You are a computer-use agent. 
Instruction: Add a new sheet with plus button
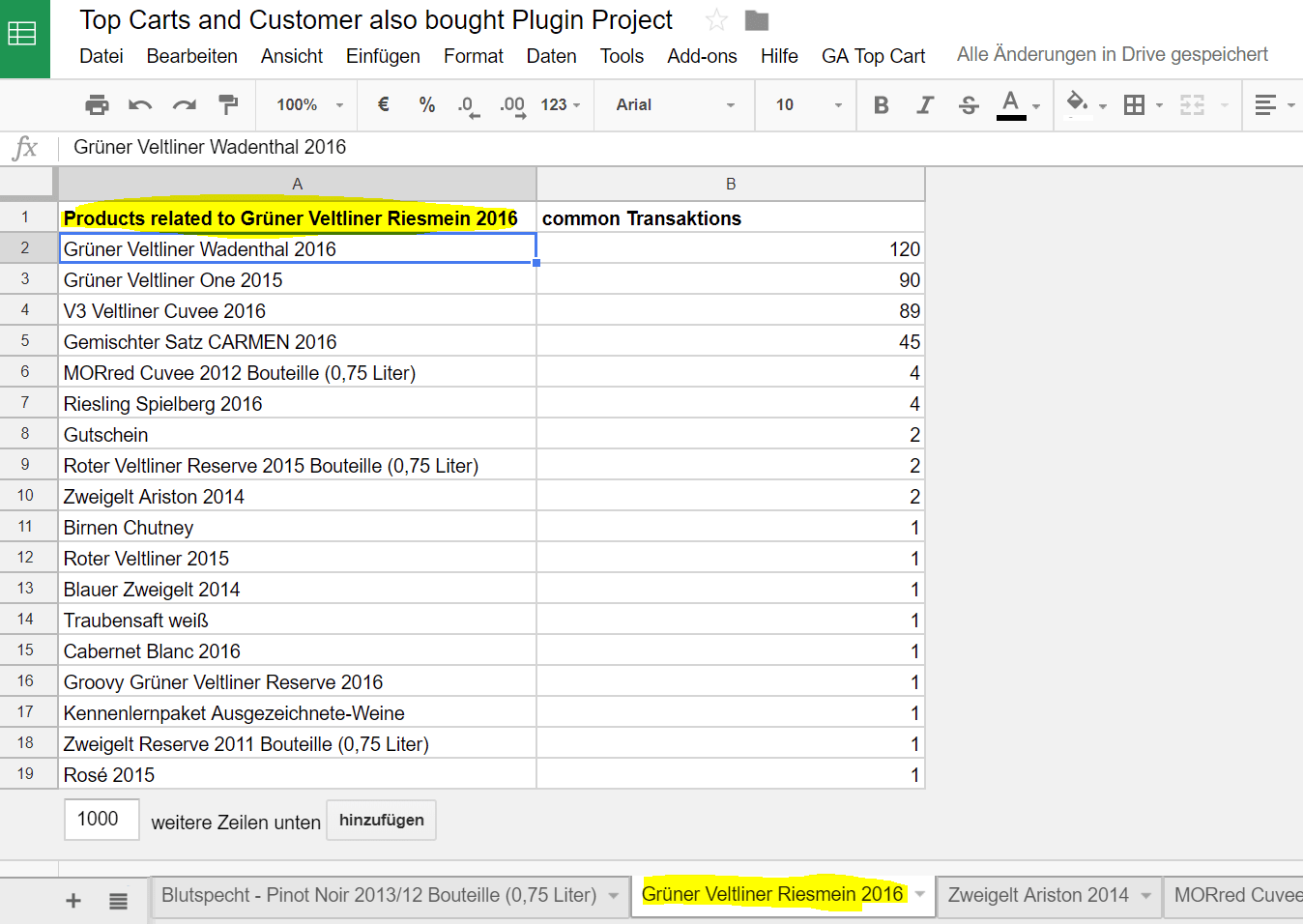point(73,901)
